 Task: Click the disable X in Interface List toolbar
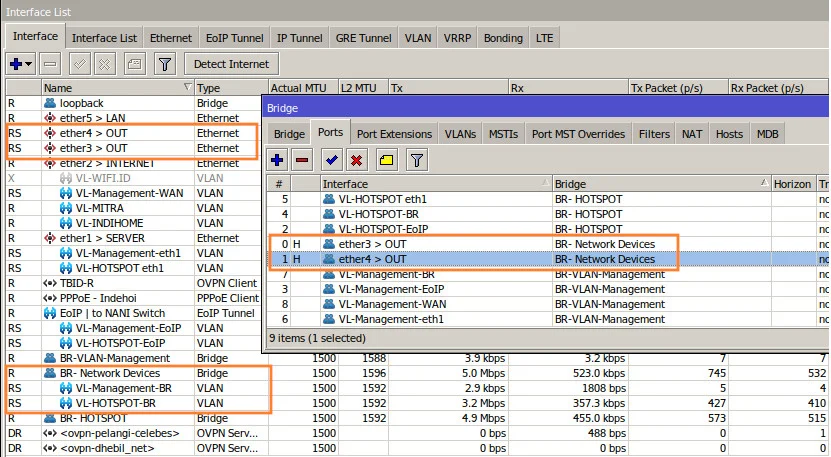(x=105, y=64)
